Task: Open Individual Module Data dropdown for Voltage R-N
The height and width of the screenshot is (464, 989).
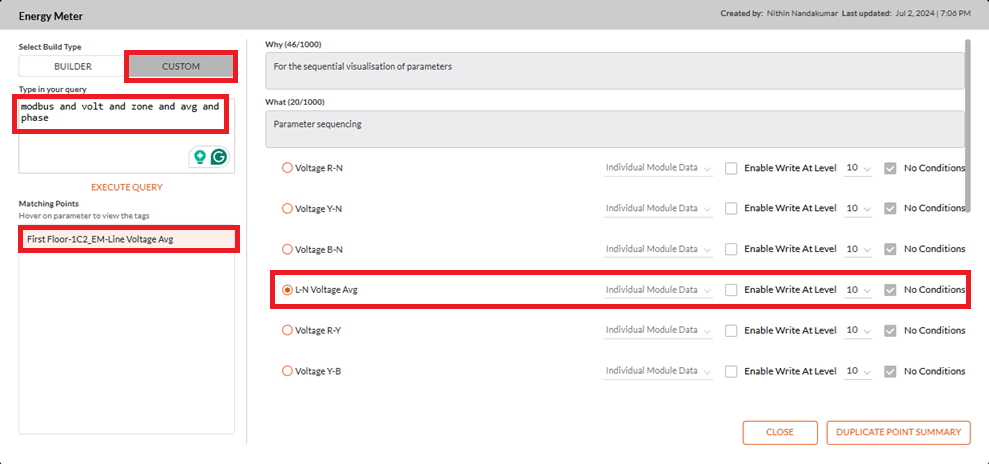Action: (658, 168)
